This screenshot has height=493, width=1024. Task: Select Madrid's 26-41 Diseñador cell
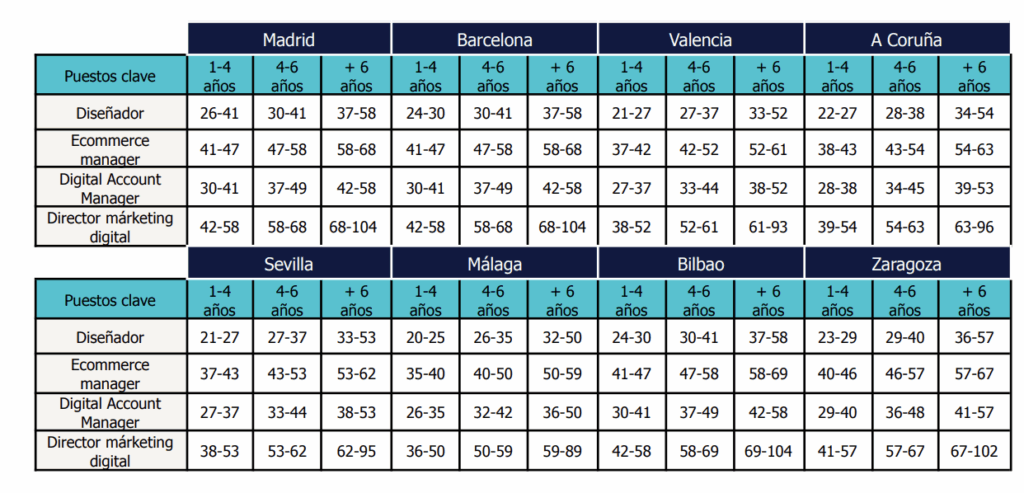pos(220,113)
